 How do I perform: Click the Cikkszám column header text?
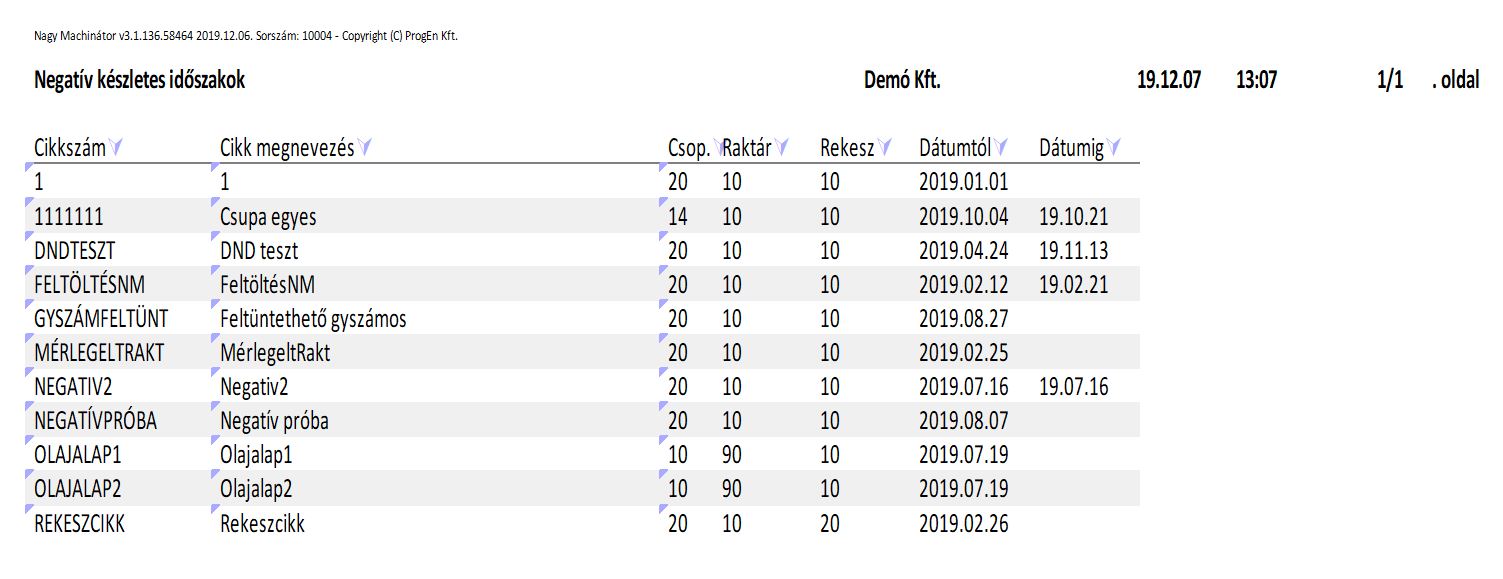click(x=69, y=149)
